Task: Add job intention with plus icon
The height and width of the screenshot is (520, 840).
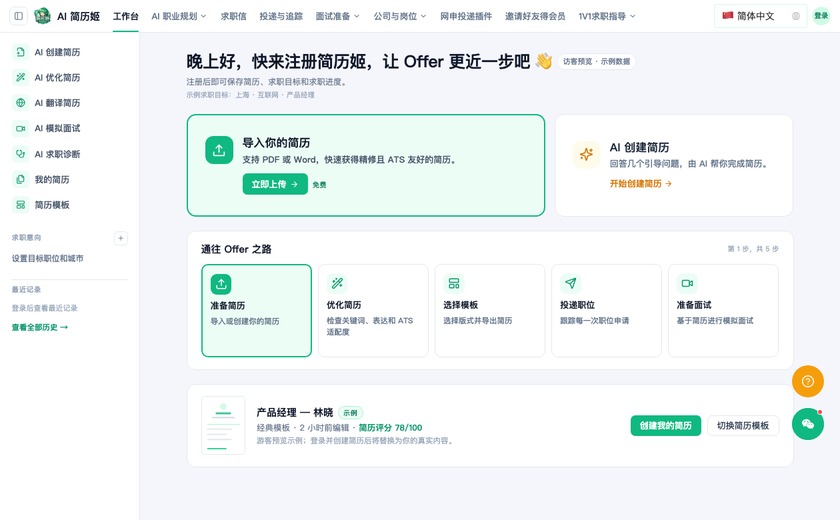Action: (x=121, y=238)
